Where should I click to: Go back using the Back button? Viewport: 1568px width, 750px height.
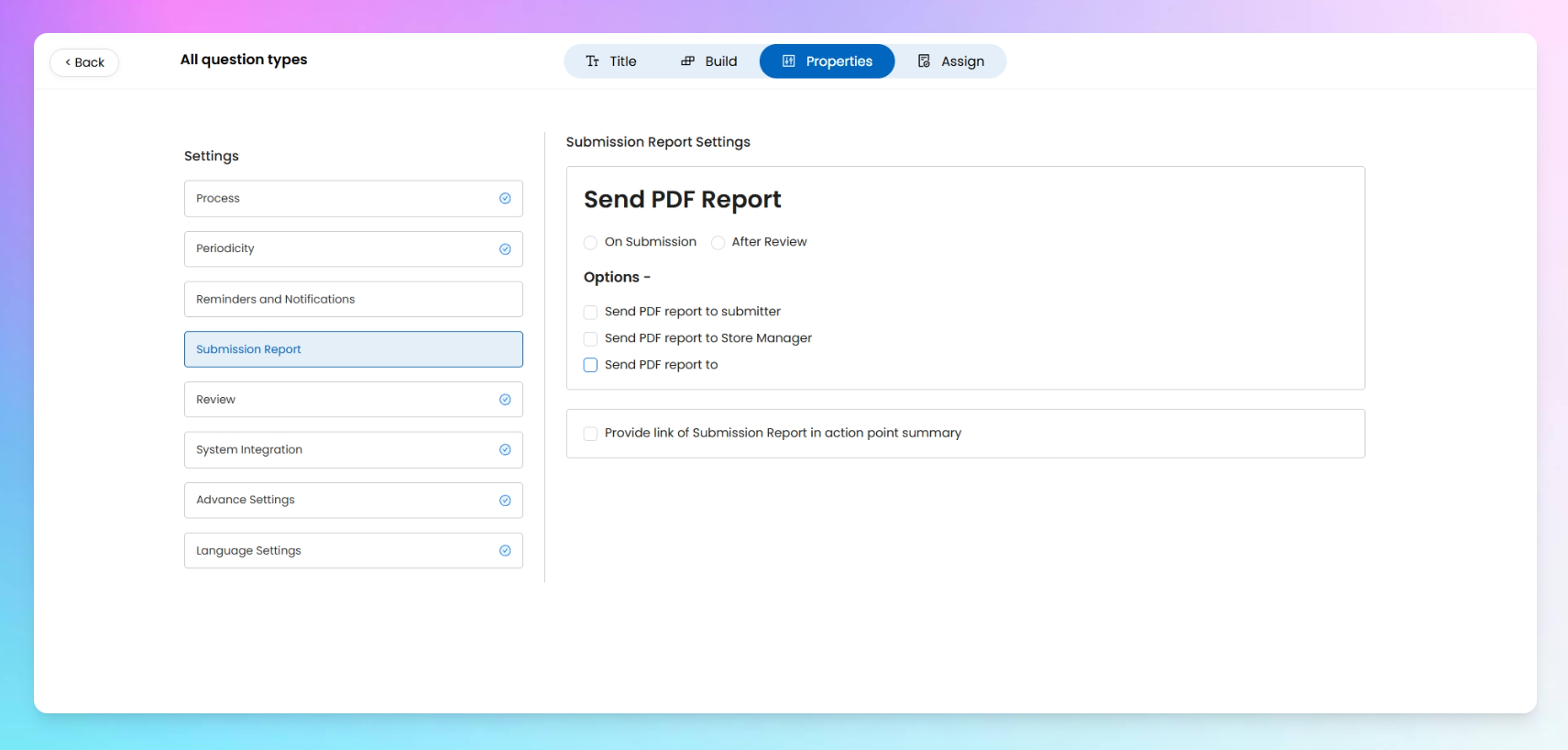[84, 62]
